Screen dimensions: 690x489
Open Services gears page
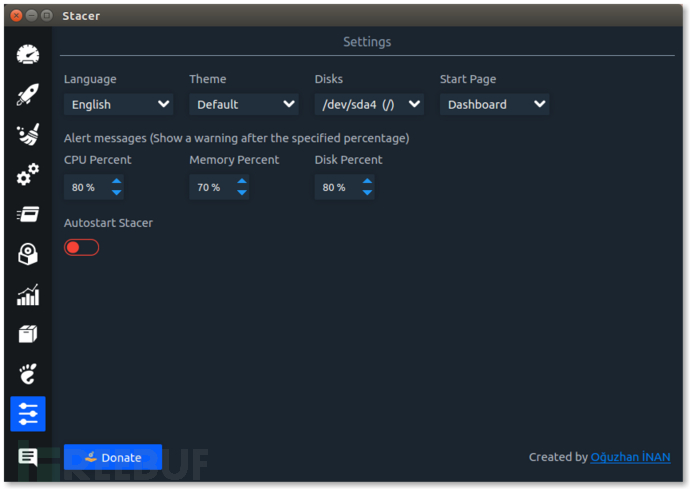point(28,174)
